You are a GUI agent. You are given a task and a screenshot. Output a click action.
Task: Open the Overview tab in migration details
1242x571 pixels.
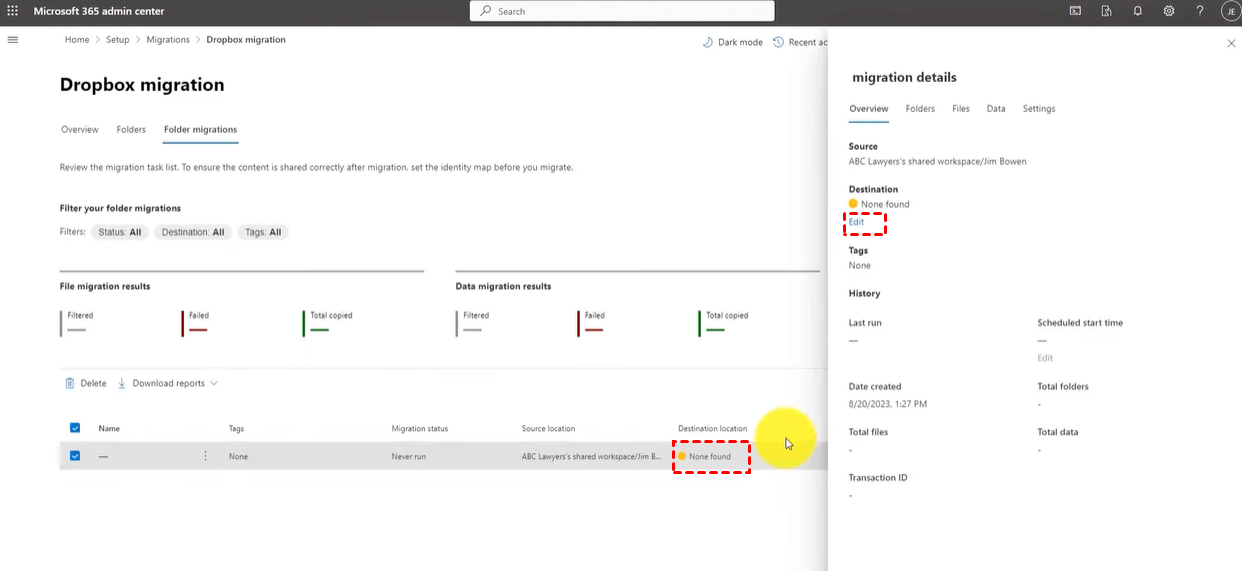(x=869, y=108)
